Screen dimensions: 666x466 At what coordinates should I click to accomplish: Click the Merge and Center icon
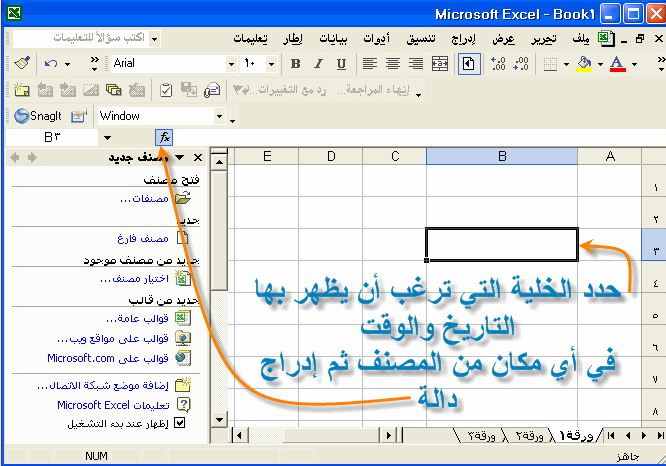coord(440,64)
